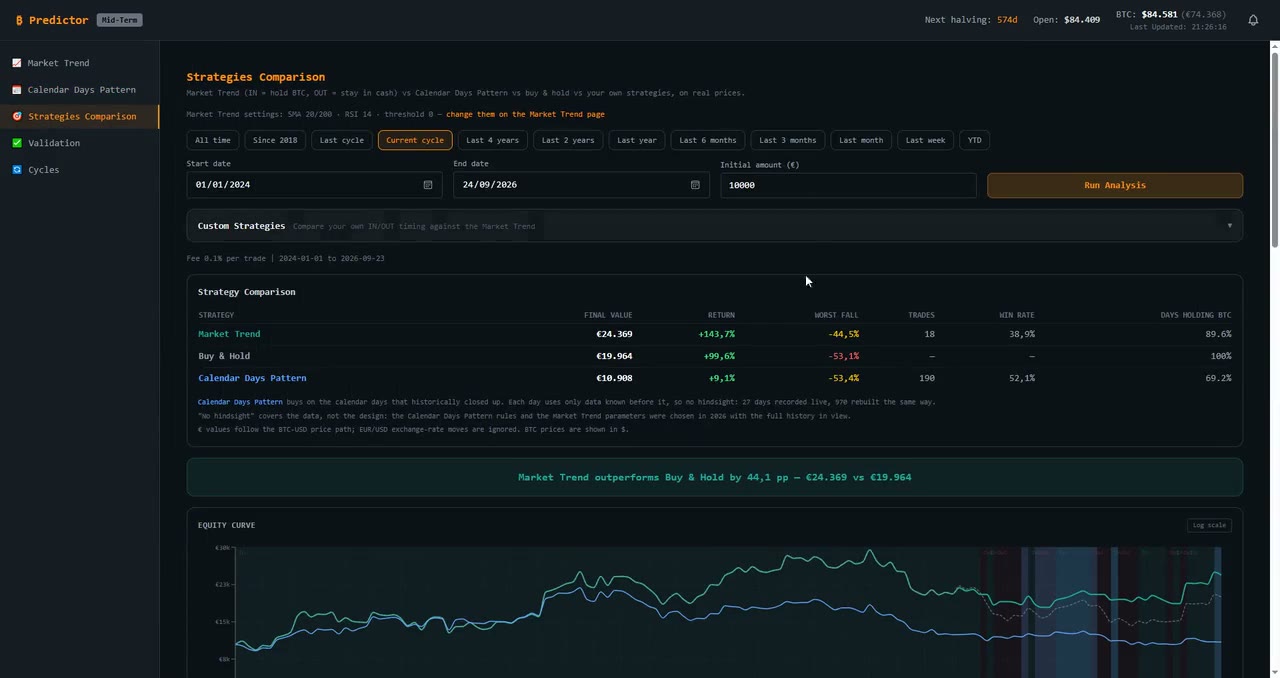Click the Strategies Comparison target icon

pos(17,116)
